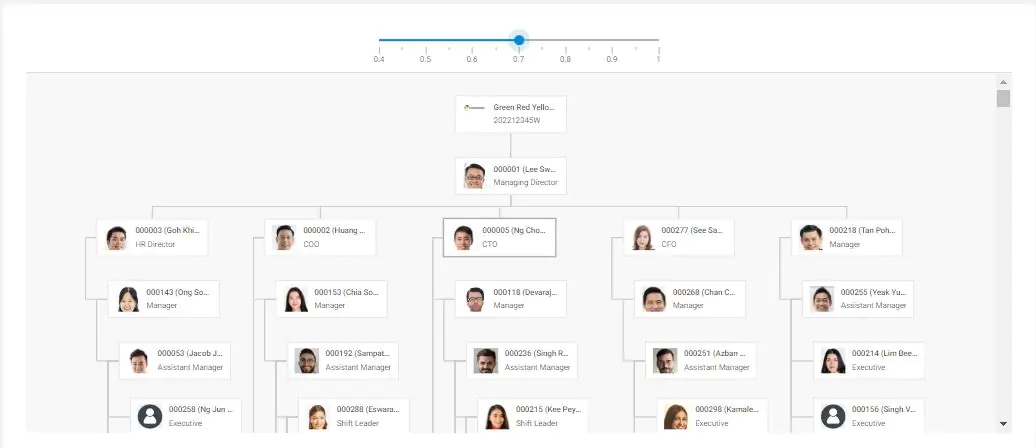This screenshot has width=1036, height=448.
Task: Click 000192 Sampat's photo
Action: click(x=307, y=361)
